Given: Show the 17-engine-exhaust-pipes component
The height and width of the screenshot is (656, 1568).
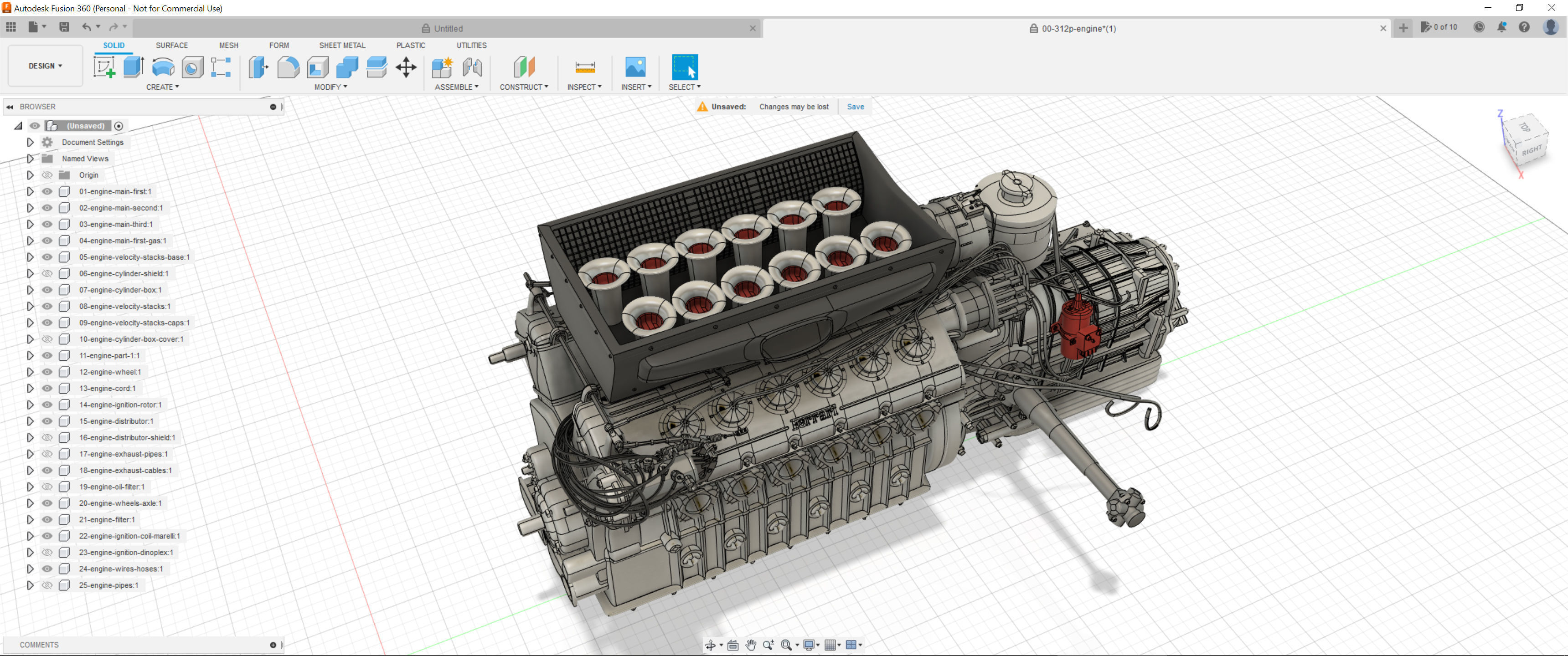Looking at the screenshot, I should tap(47, 454).
